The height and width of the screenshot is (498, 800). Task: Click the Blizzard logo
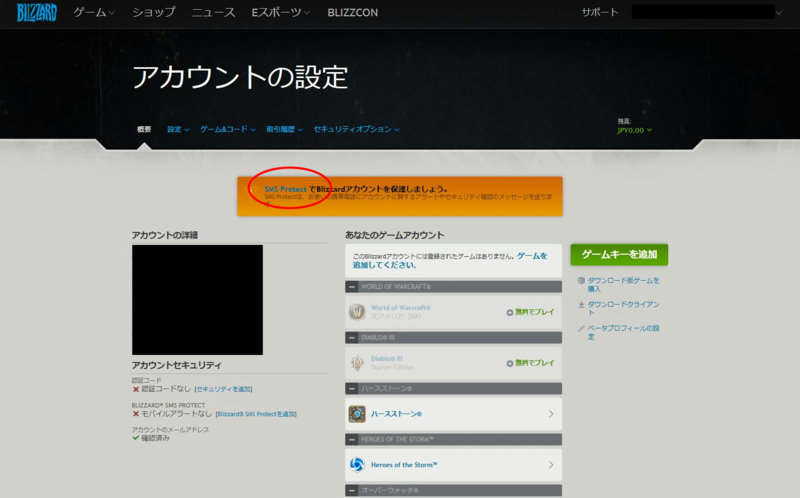pyautogui.click(x=36, y=13)
